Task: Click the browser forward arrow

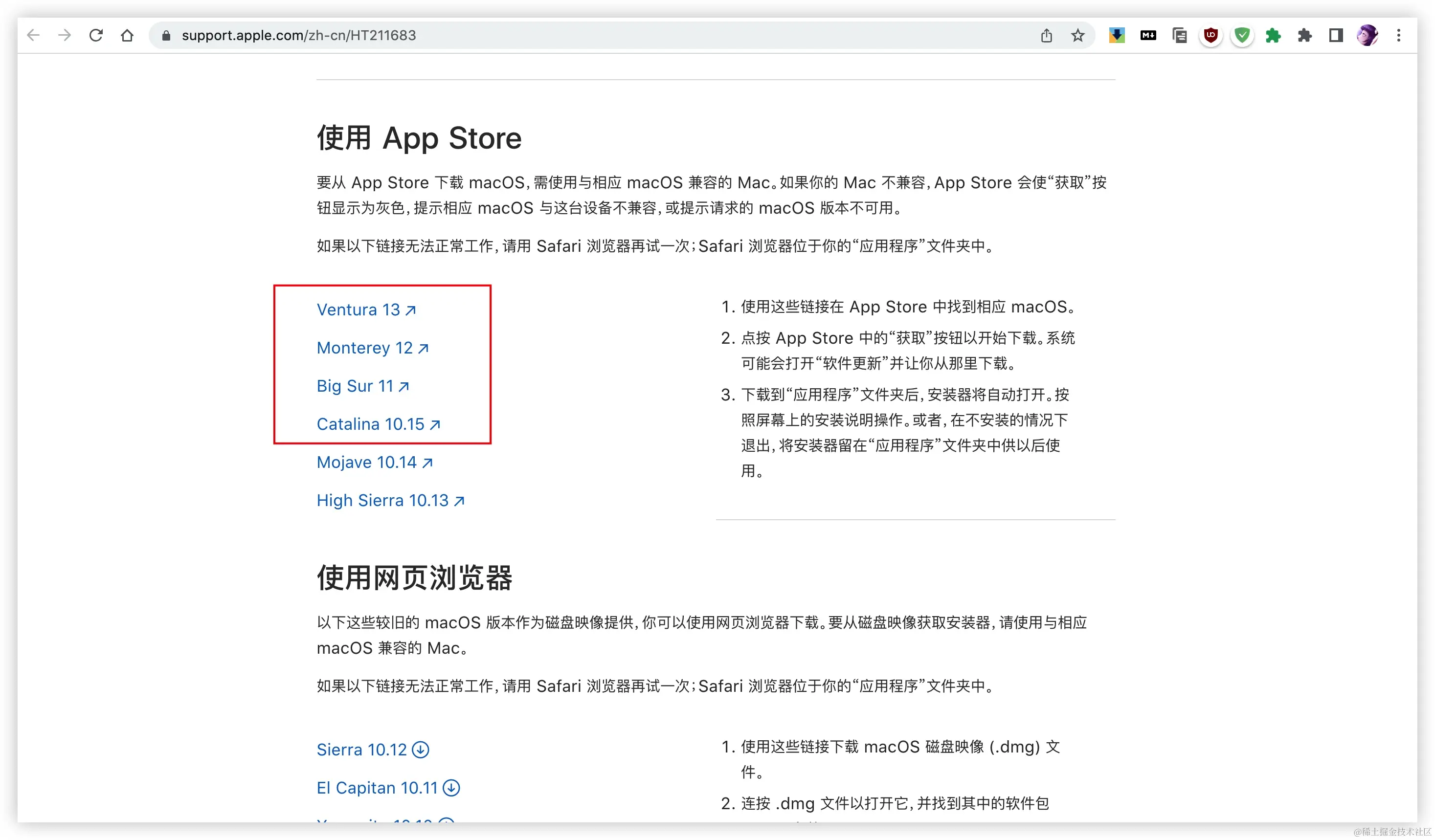Action: (x=65, y=35)
